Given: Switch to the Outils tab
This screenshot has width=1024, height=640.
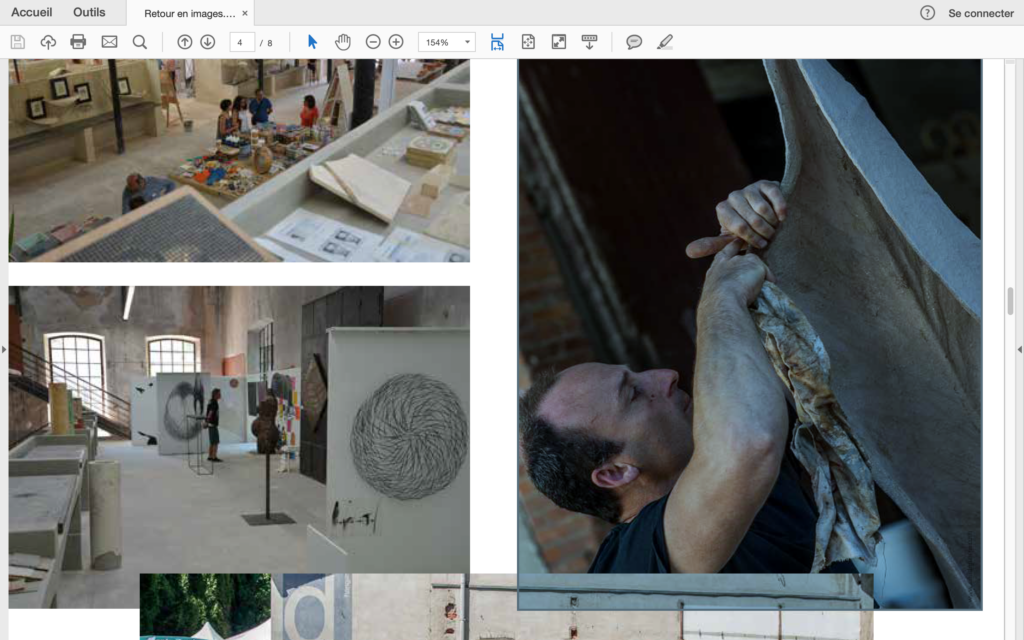Looking at the screenshot, I should [89, 13].
